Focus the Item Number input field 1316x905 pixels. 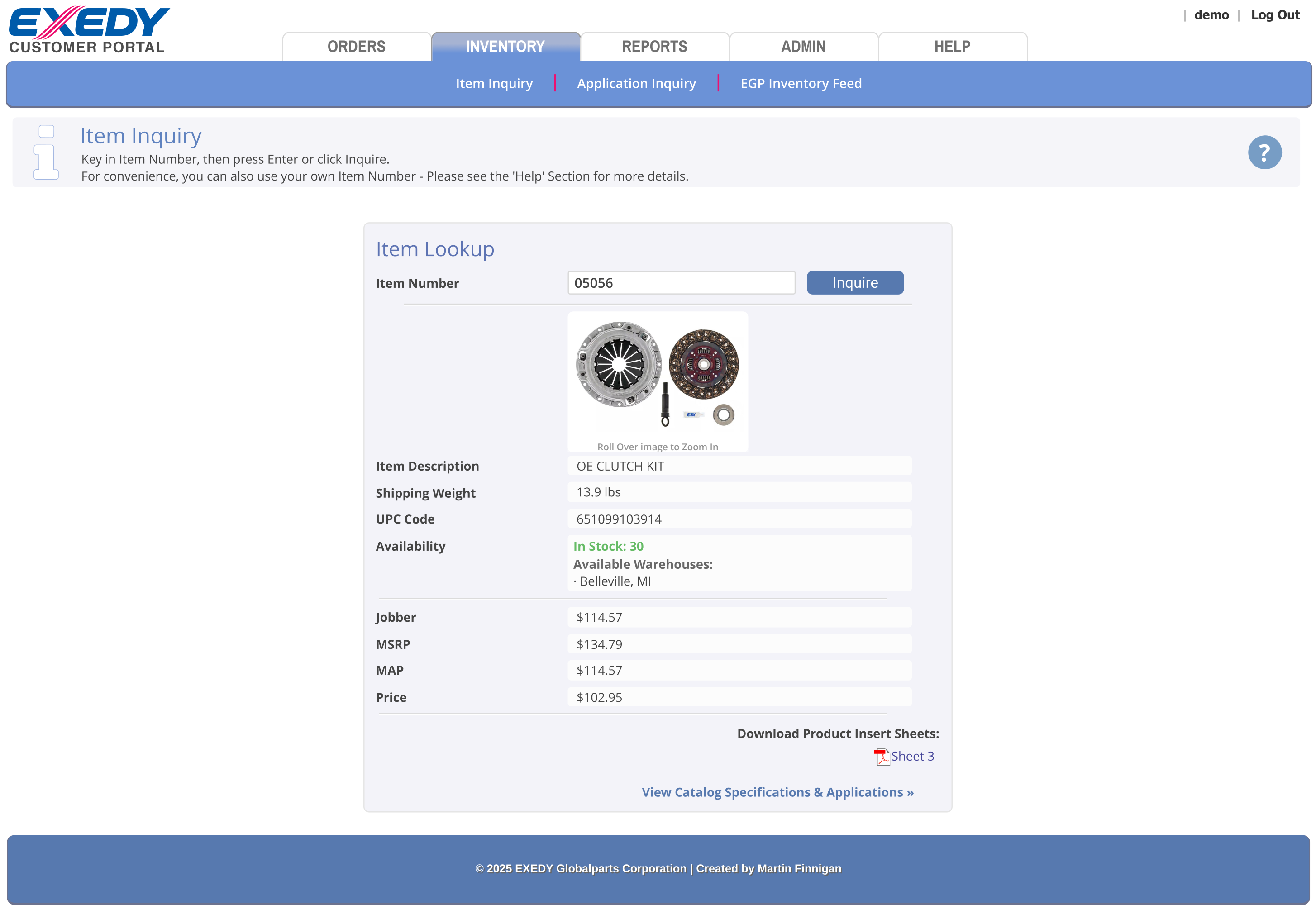(681, 282)
